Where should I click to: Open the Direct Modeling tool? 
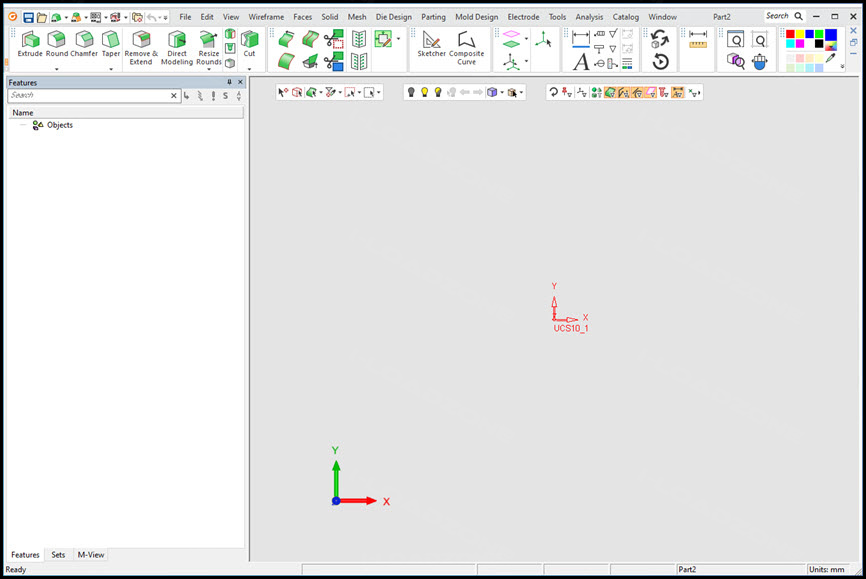tap(177, 48)
